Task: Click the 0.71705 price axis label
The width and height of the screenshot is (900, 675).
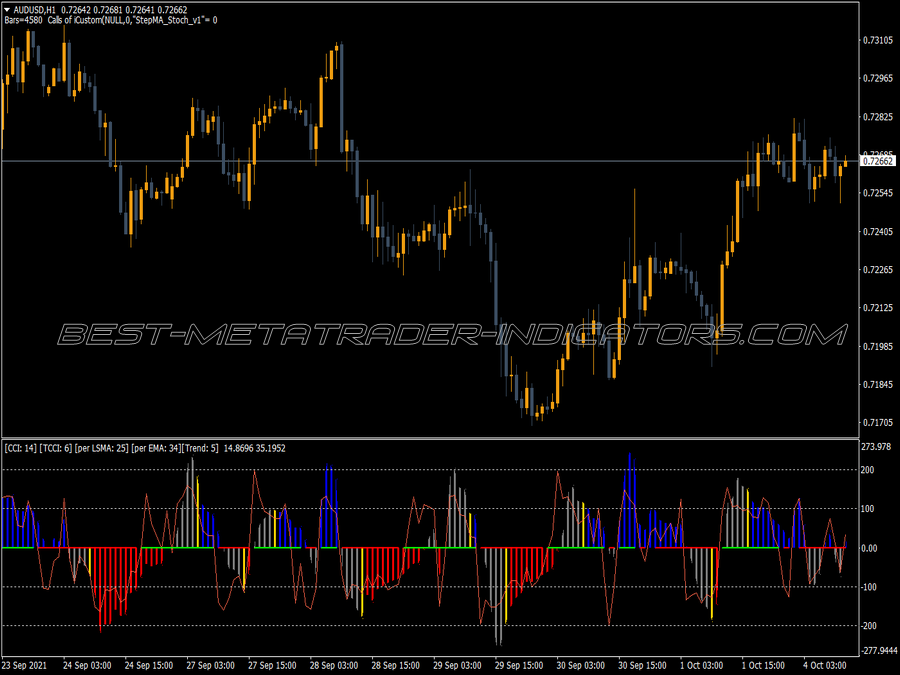Action: pos(878,423)
